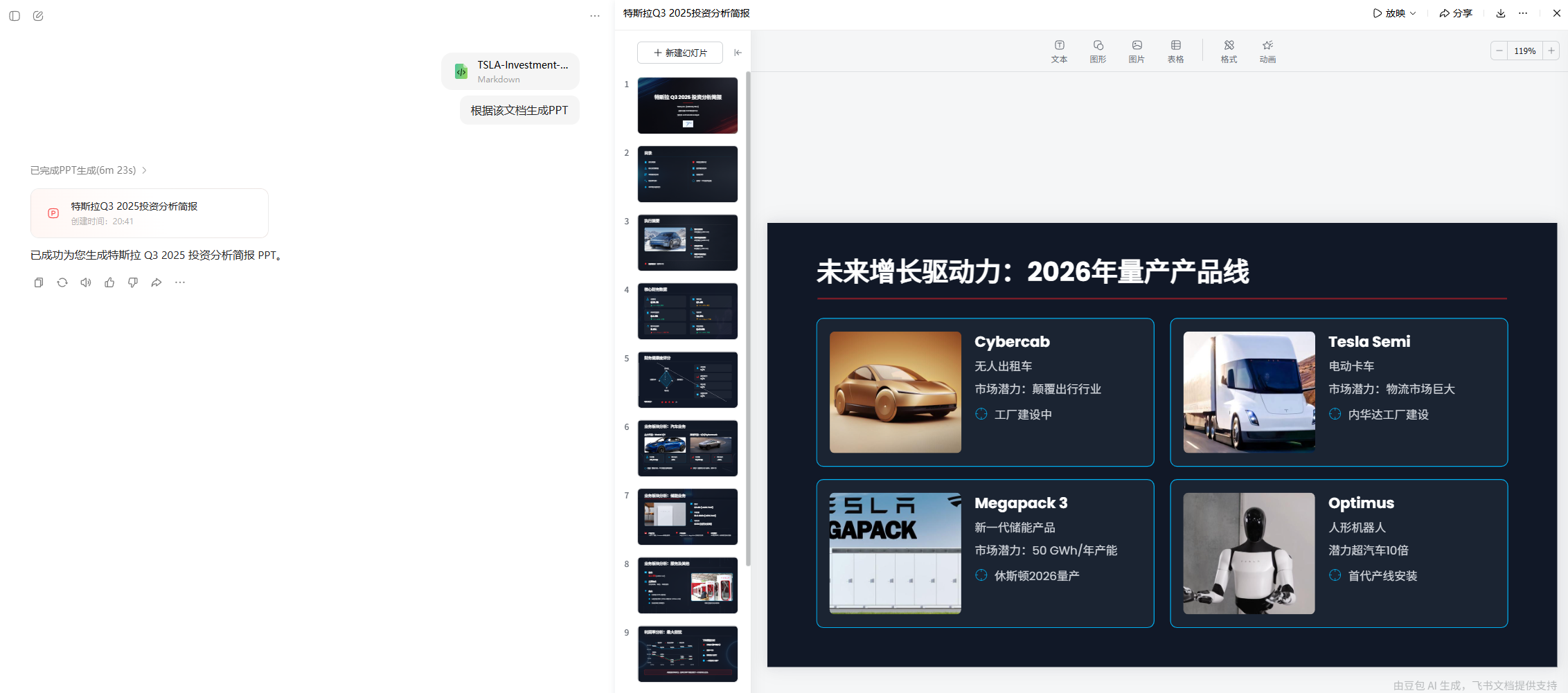Dislike the response with thumbs down
The width and height of the screenshot is (1568, 693).
tap(133, 282)
